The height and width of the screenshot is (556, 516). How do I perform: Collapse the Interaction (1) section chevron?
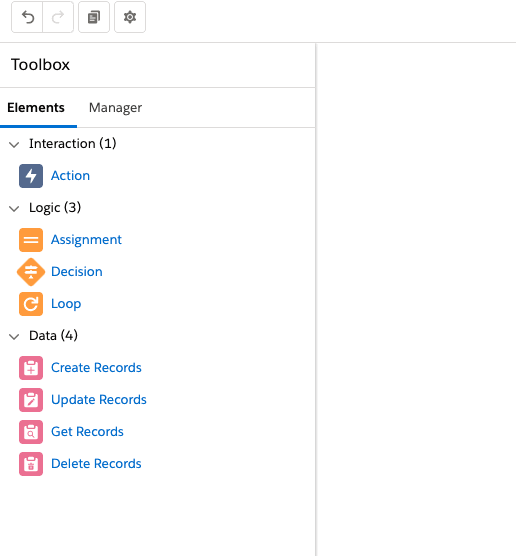click(14, 144)
